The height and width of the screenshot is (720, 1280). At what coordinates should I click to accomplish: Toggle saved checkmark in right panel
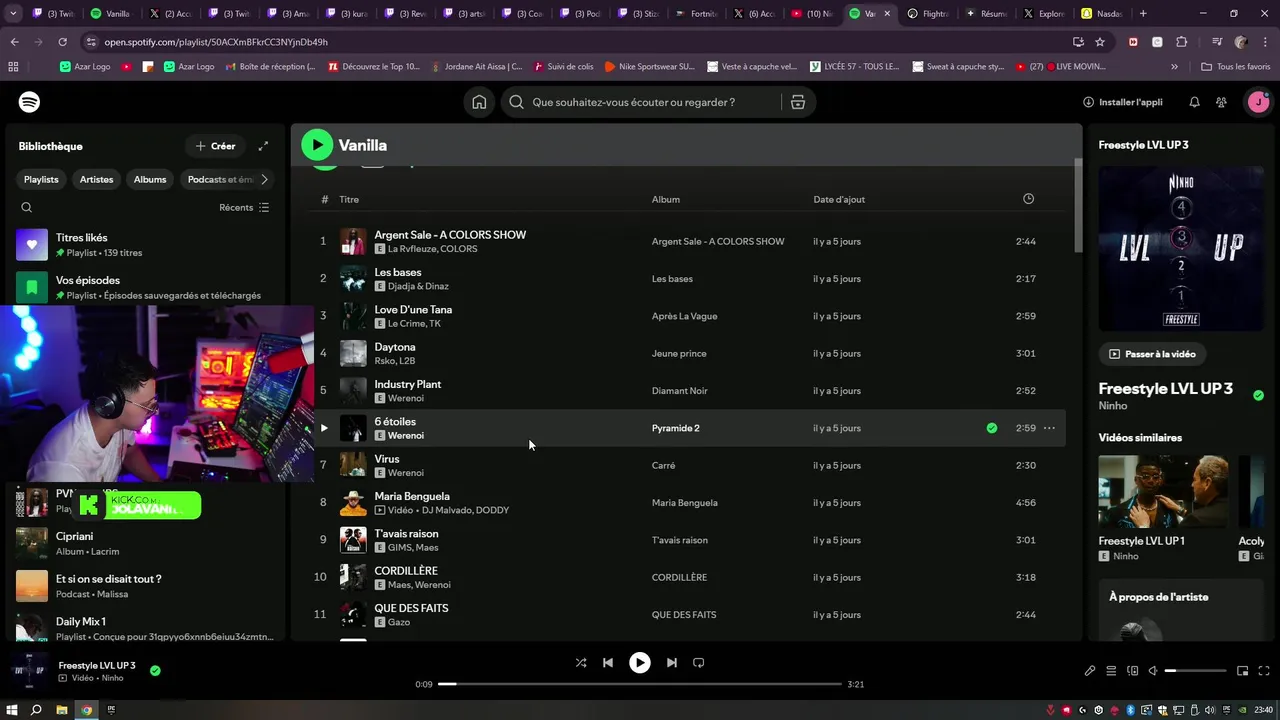tap(1258, 395)
